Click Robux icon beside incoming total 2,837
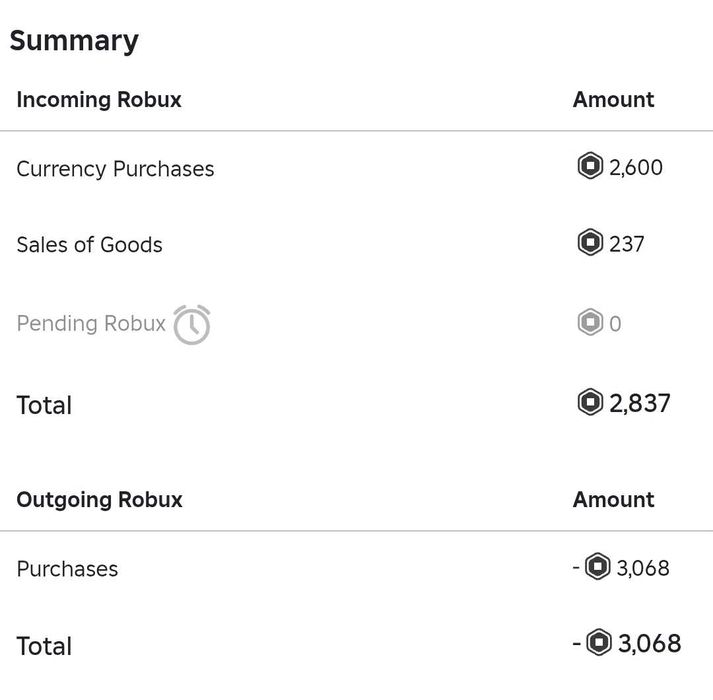713x700 pixels. 591,403
